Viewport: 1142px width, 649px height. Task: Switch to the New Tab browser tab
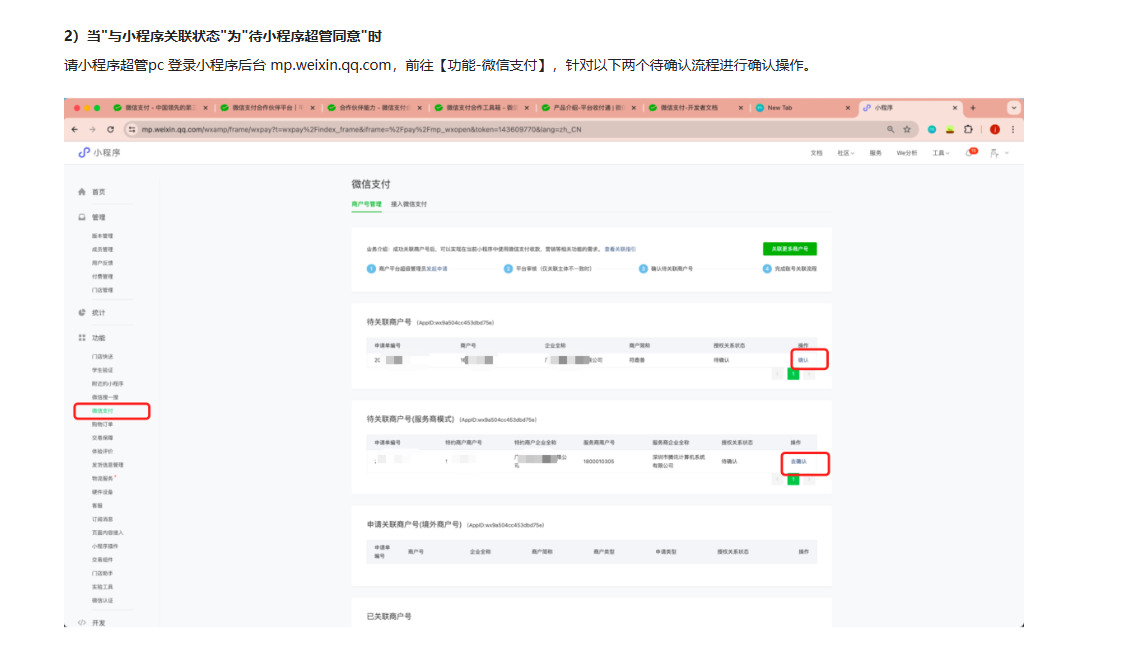(801, 108)
